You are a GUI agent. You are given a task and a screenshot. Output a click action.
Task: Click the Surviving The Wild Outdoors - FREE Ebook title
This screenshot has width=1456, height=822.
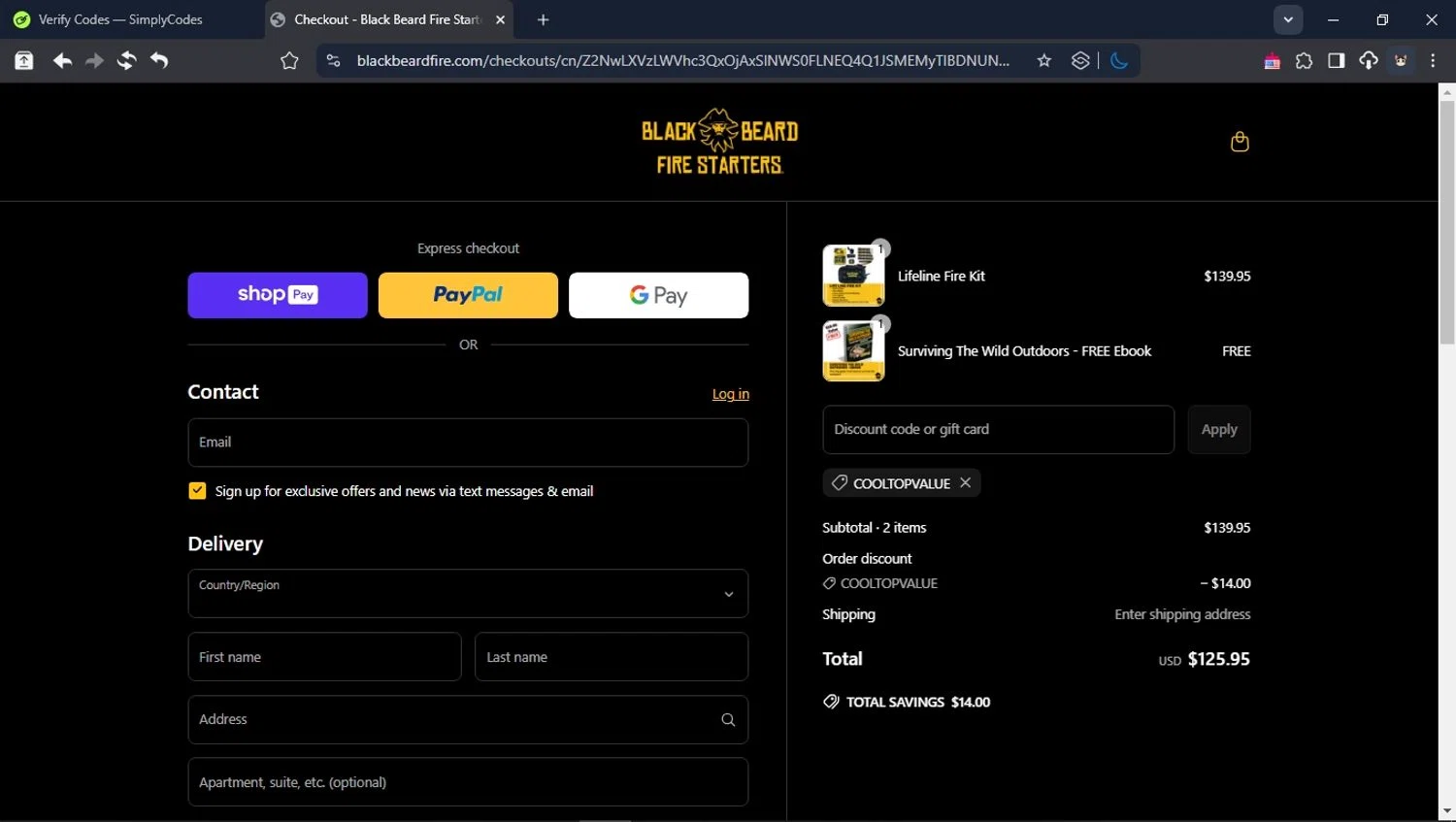pyautogui.click(x=1024, y=351)
